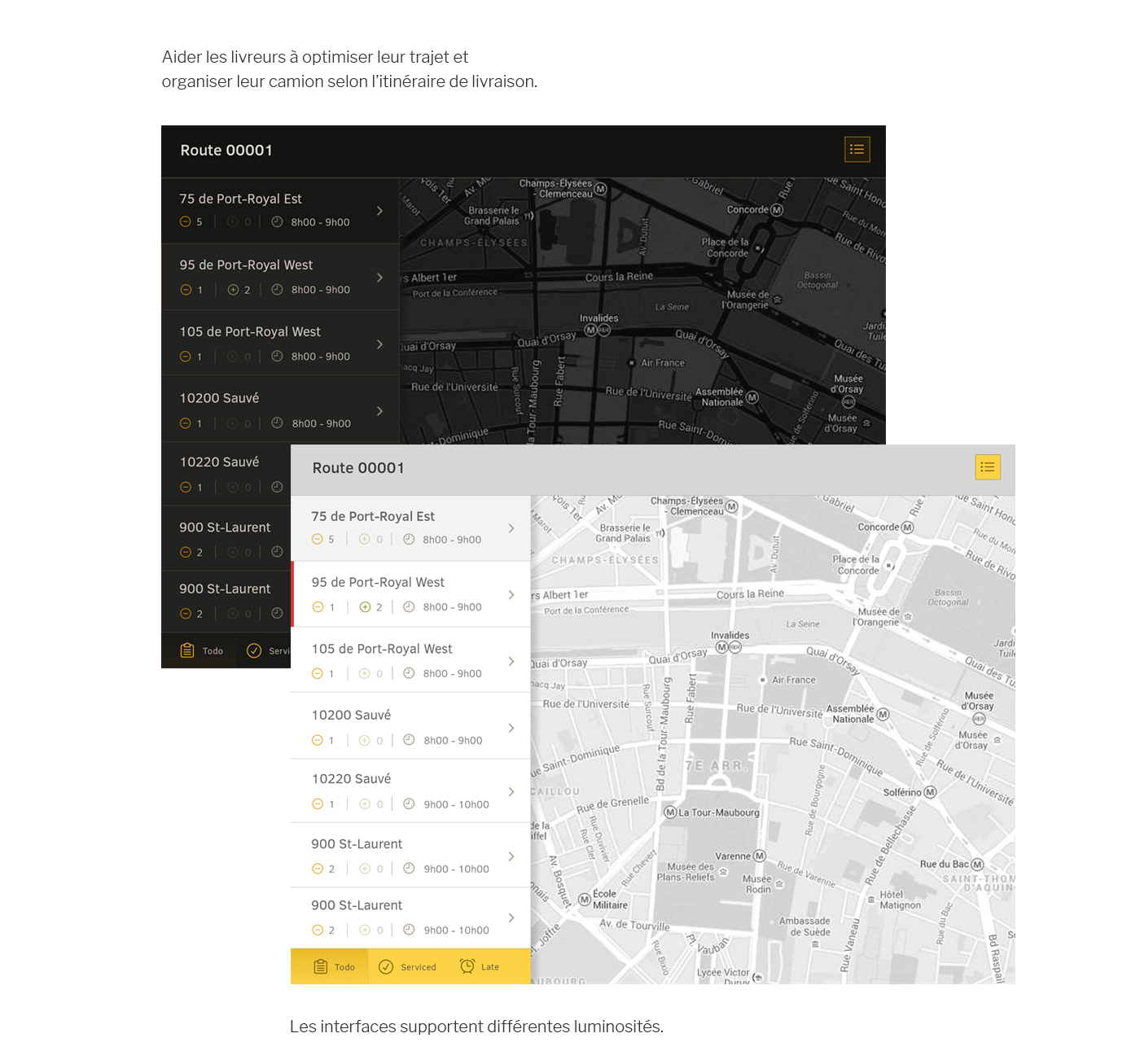Open the list view icon in the light Route 00001 header
Screen dimensions: 1140x1064
click(988, 467)
